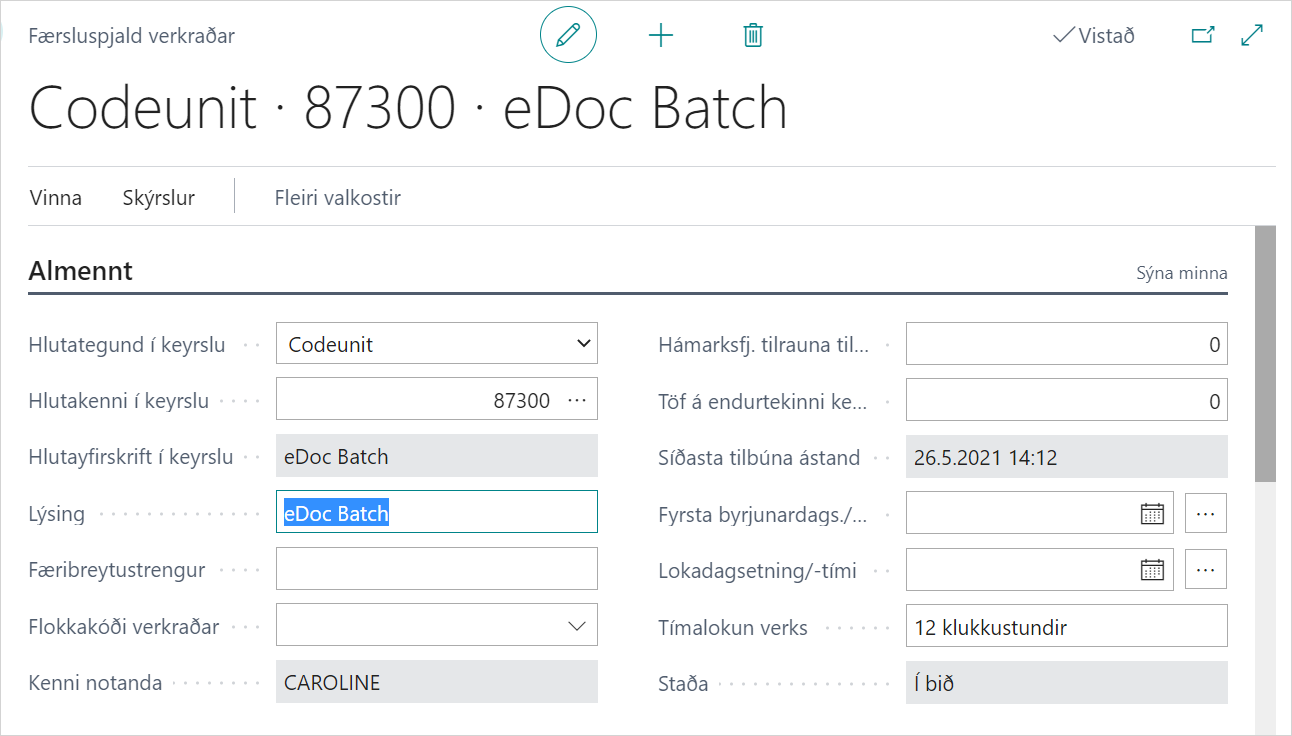1292x736 pixels.
Task: Collapse the Almennt section heading
Action: pyautogui.click(x=81, y=270)
